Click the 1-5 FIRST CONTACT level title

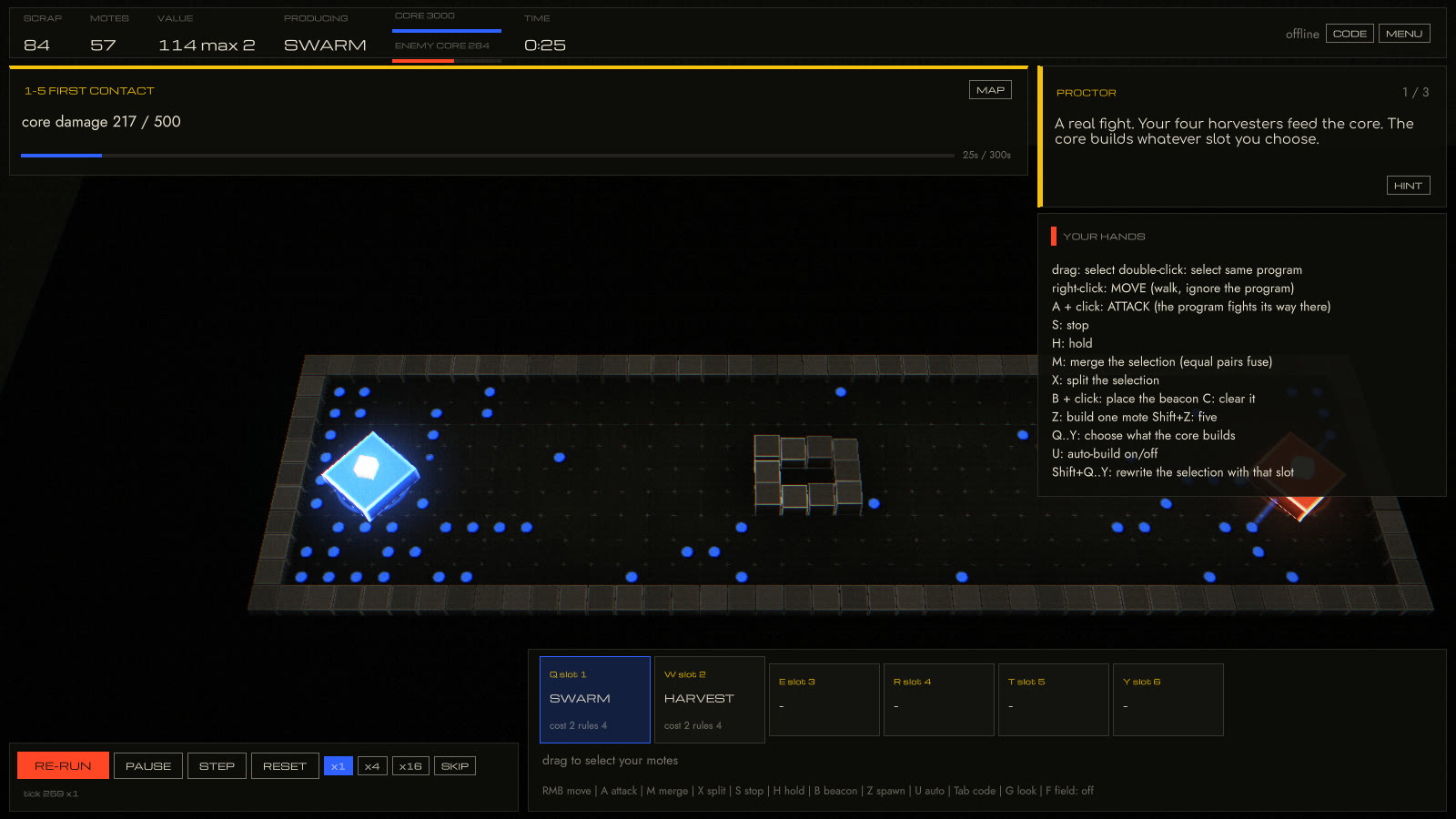(x=89, y=91)
